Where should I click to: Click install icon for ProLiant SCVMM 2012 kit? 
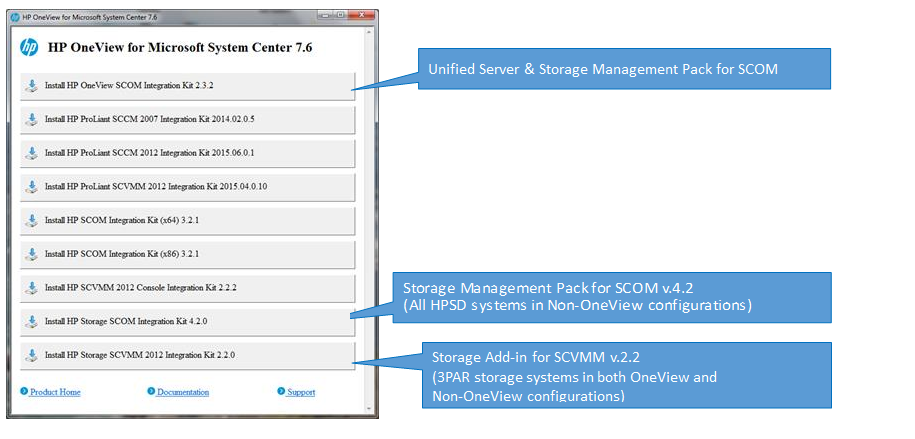[32, 187]
